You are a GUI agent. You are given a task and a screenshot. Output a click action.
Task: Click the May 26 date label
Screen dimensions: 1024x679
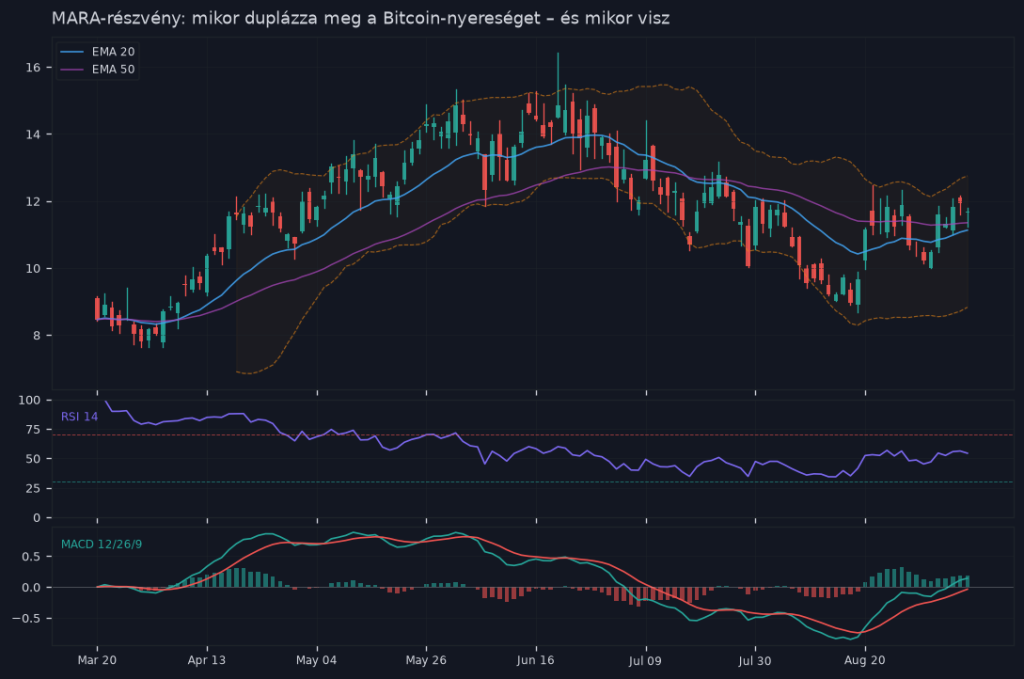coord(426,660)
